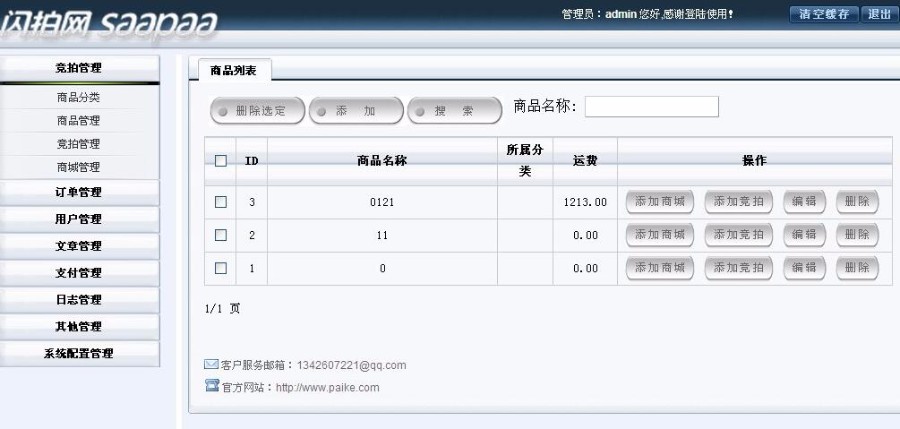This screenshot has height=429, width=900.
Task: Expand the 日志管理 sidebar section
Action: [79, 300]
